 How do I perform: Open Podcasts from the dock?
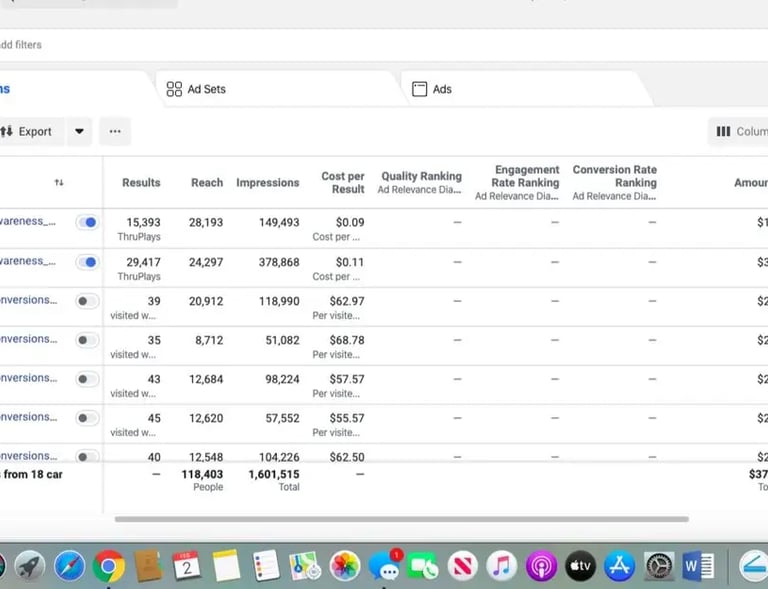point(541,566)
